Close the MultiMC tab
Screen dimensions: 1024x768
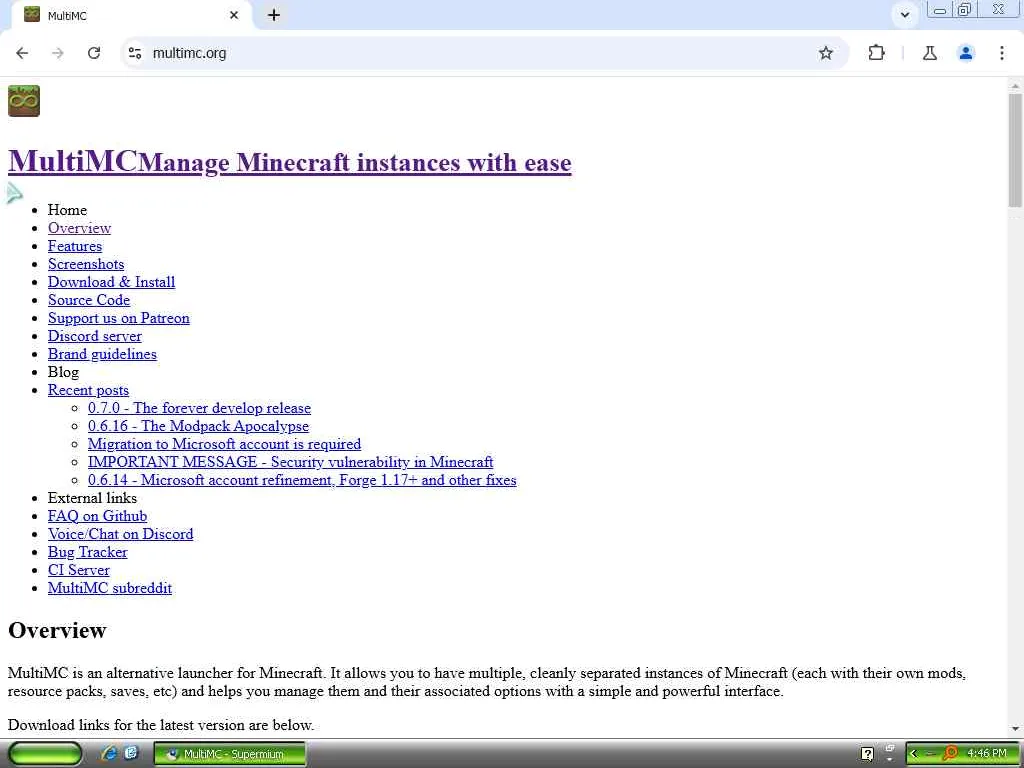(x=234, y=15)
